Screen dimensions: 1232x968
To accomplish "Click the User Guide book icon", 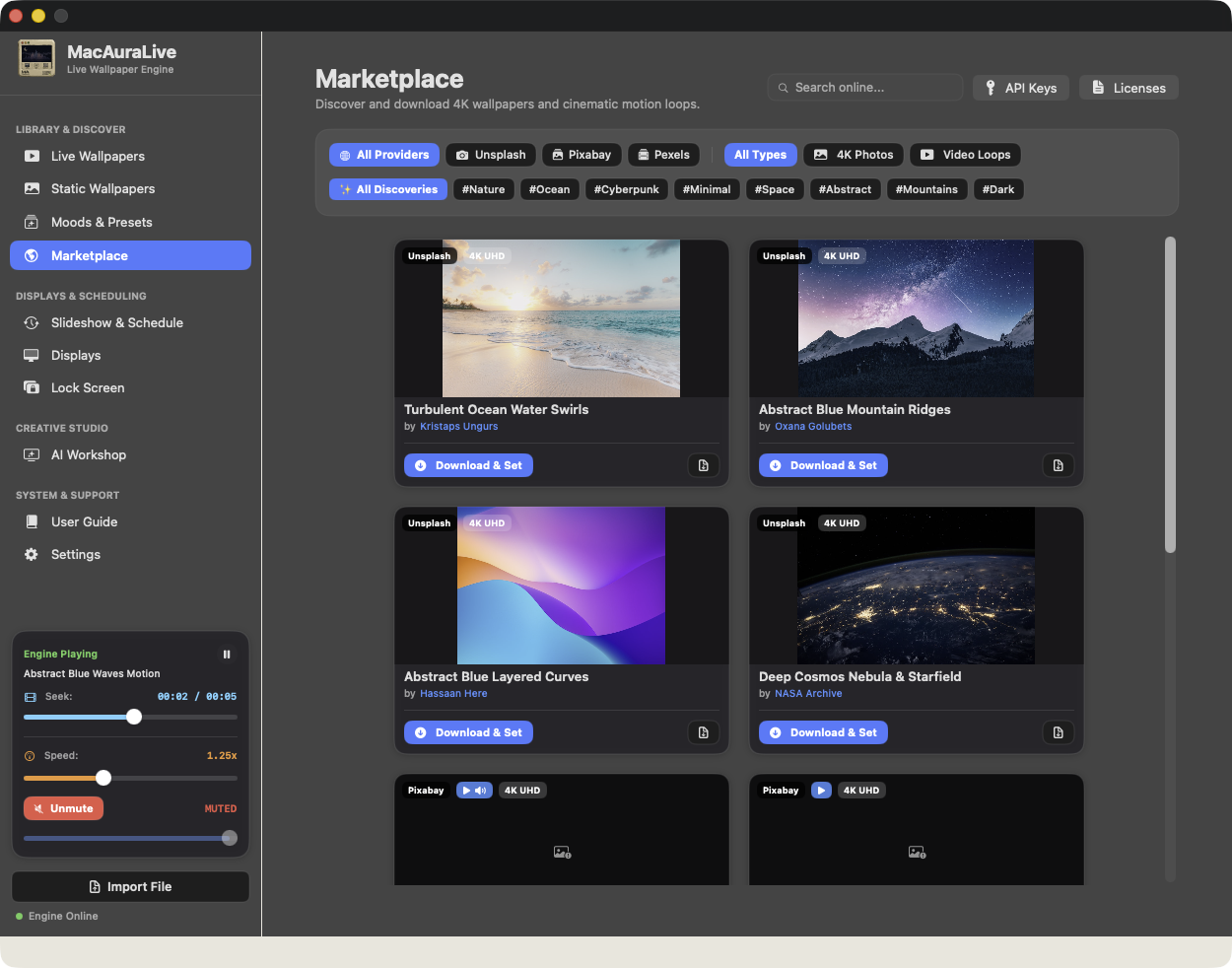I will (32, 521).
